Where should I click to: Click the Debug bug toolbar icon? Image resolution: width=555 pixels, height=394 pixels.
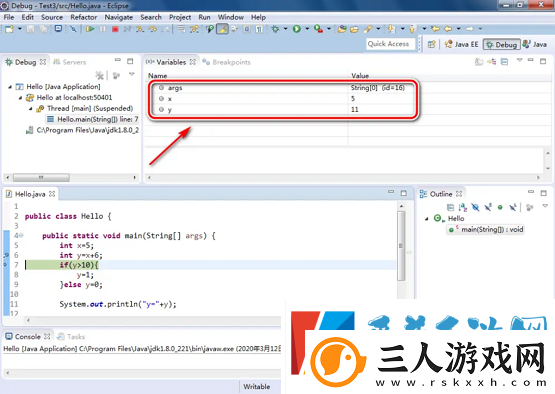pyautogui.click(x=275, y=29)
